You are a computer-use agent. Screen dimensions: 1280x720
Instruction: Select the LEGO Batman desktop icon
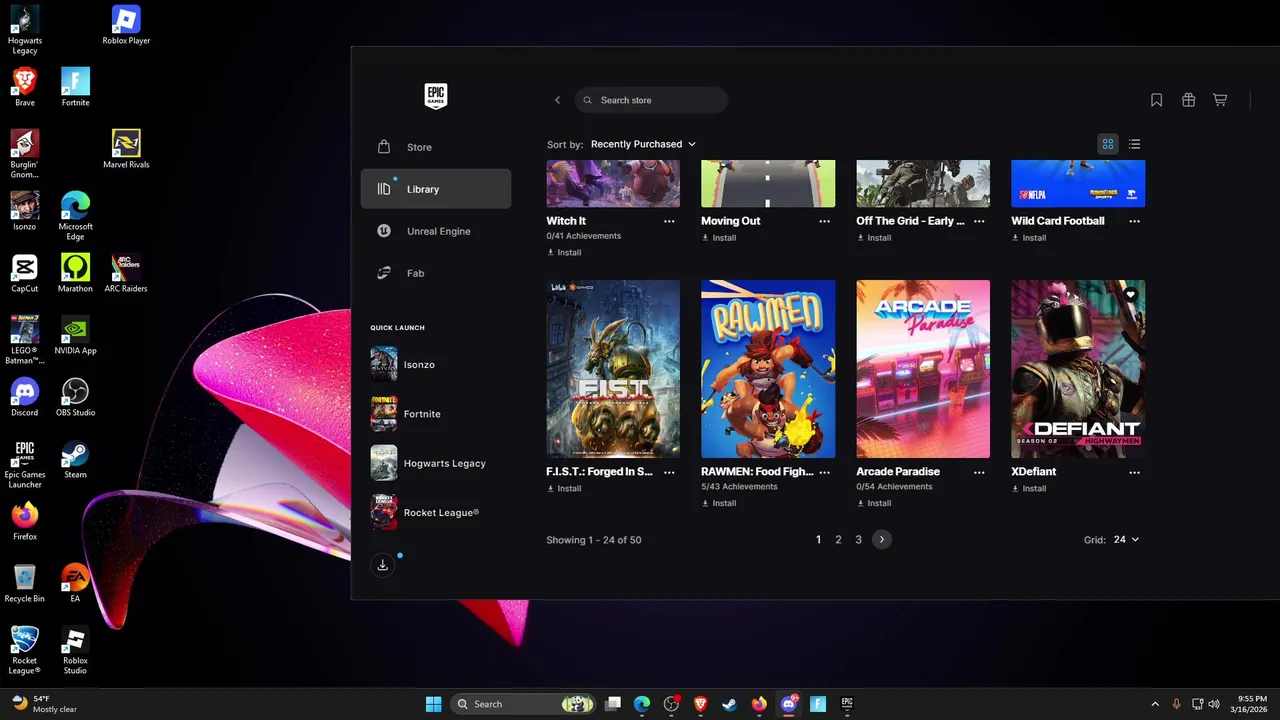[25, 341]
